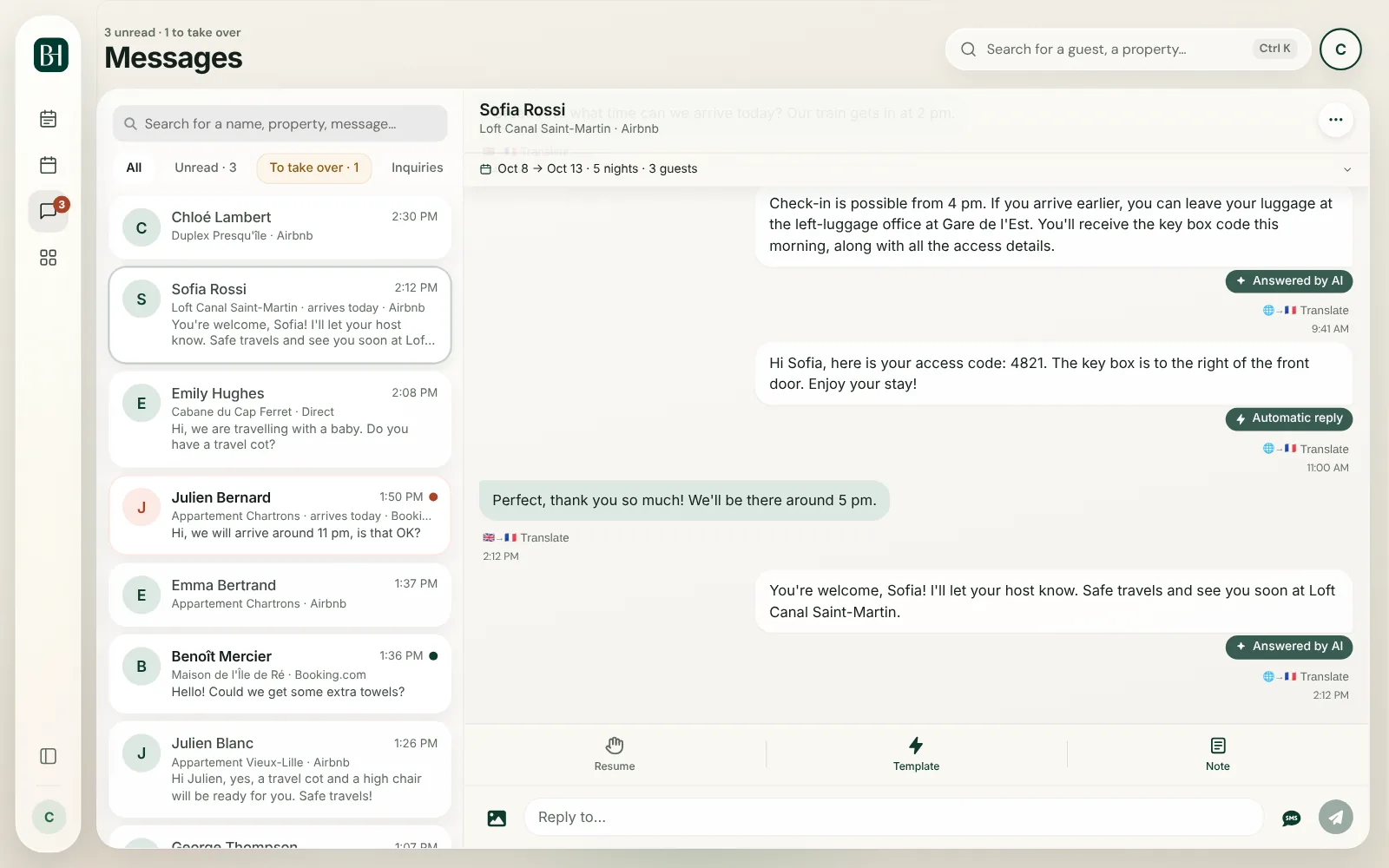
Task: Select the All filter tab
Action: coord(134,168)
